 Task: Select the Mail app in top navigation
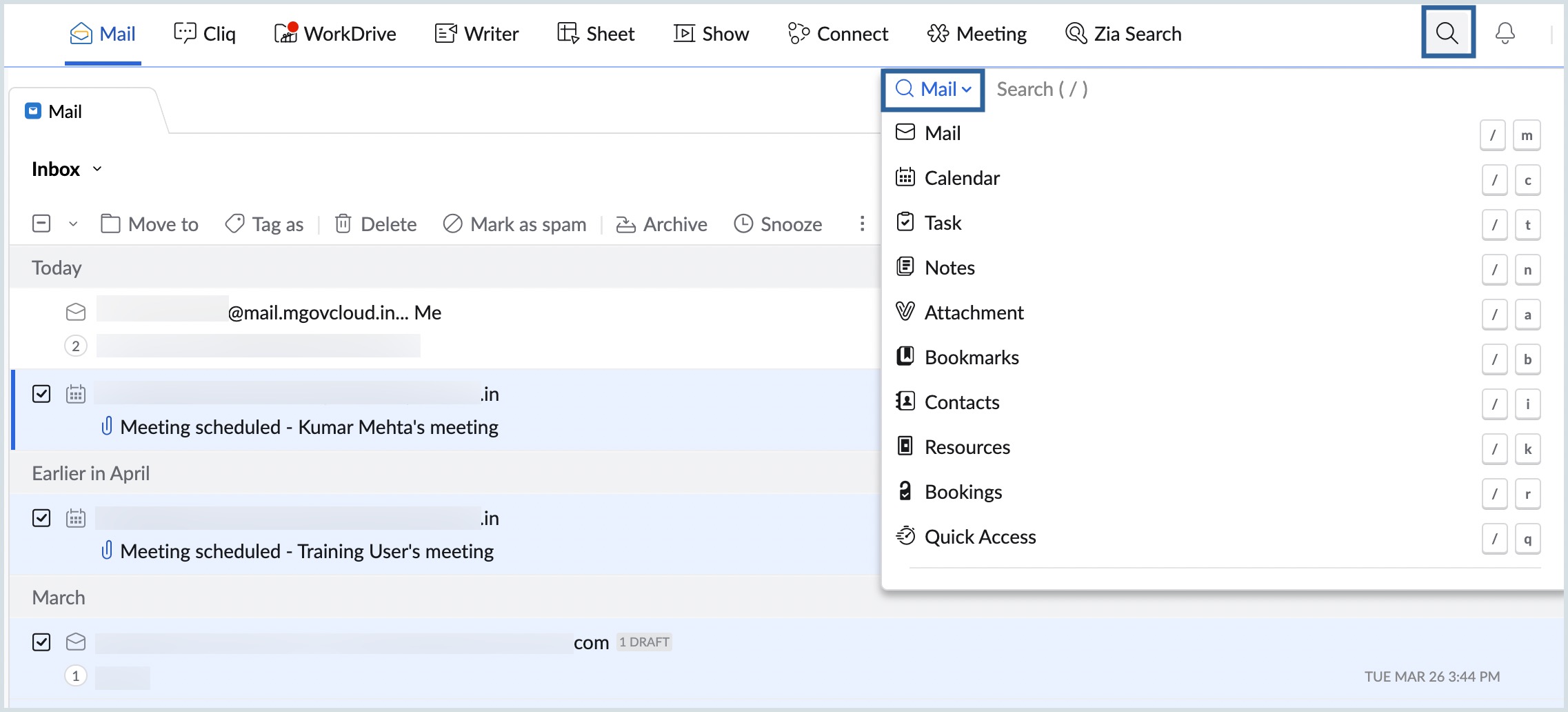tap(103, 34)
